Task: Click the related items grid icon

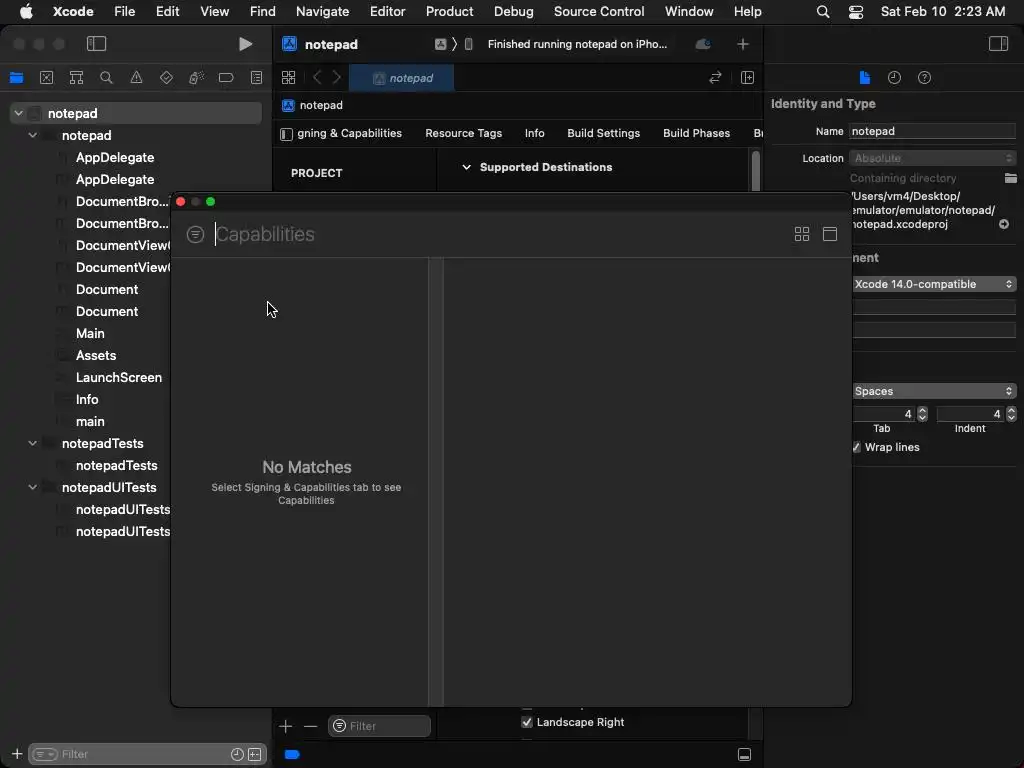Action: click(289, 78)
